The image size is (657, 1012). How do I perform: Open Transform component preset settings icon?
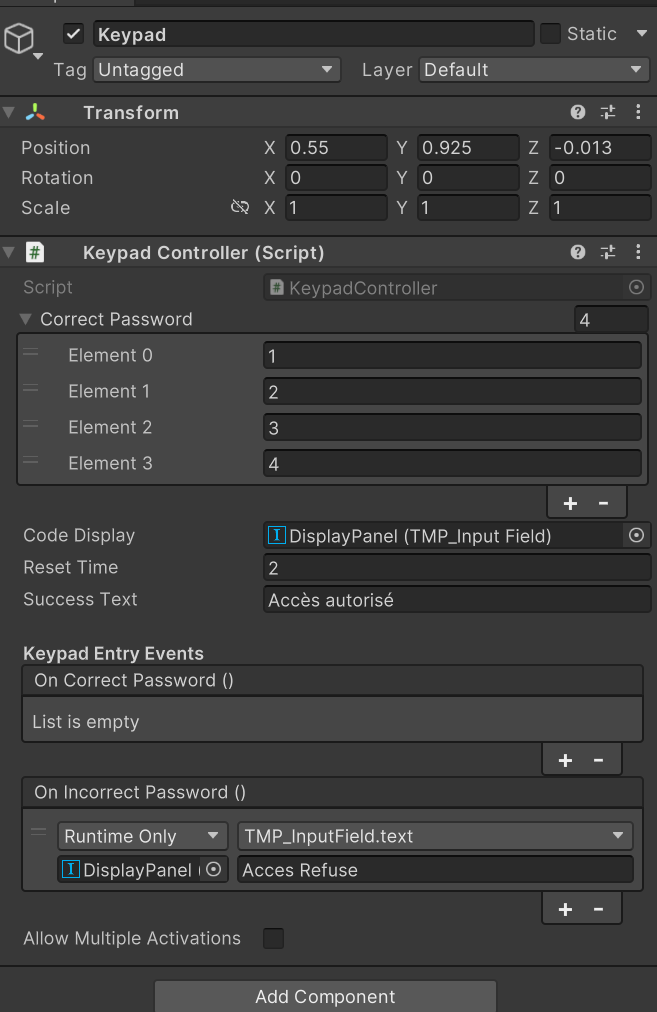tap(608, 113)
